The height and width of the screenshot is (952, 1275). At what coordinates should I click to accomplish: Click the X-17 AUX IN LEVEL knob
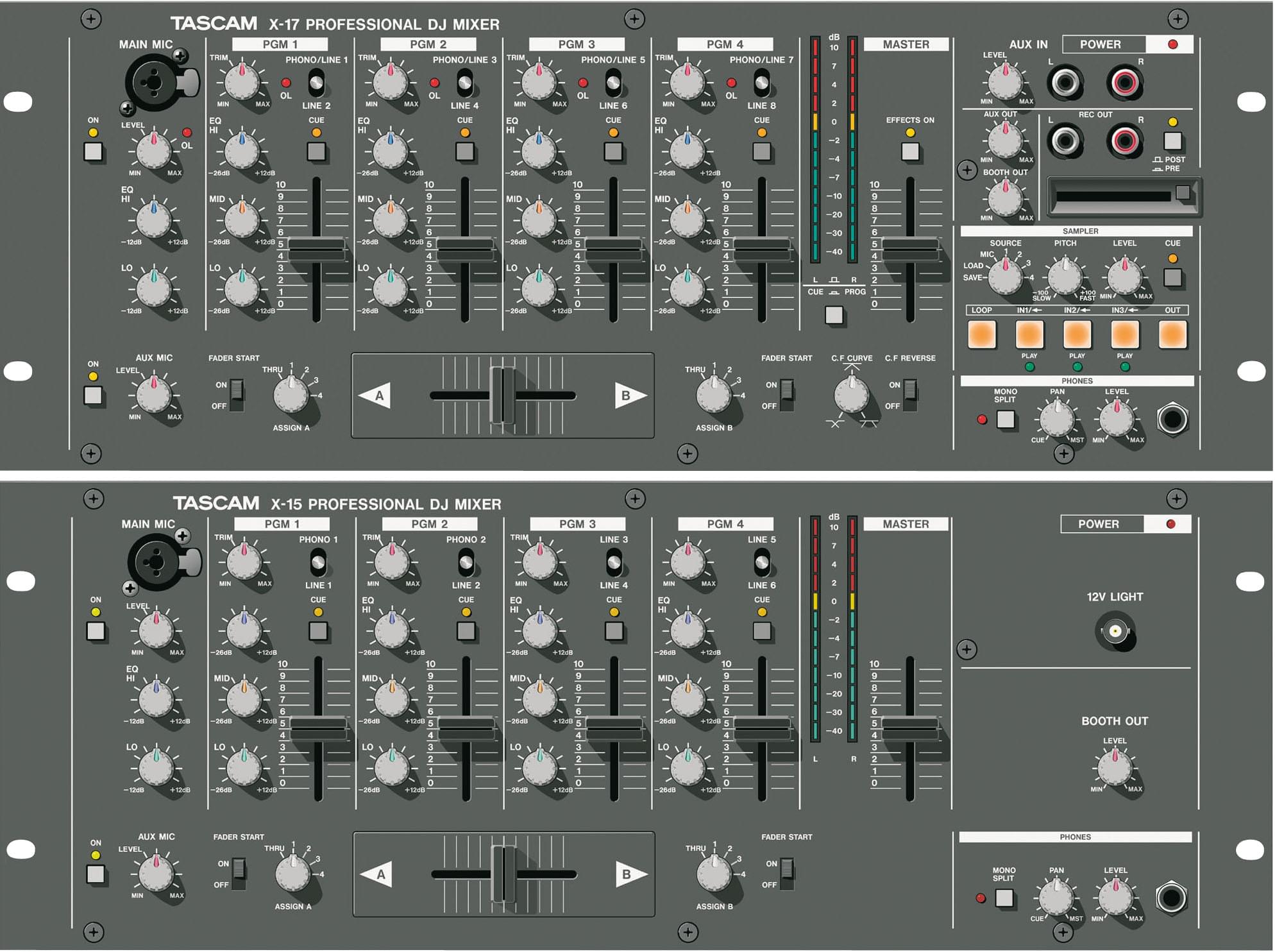point(1006,81)
